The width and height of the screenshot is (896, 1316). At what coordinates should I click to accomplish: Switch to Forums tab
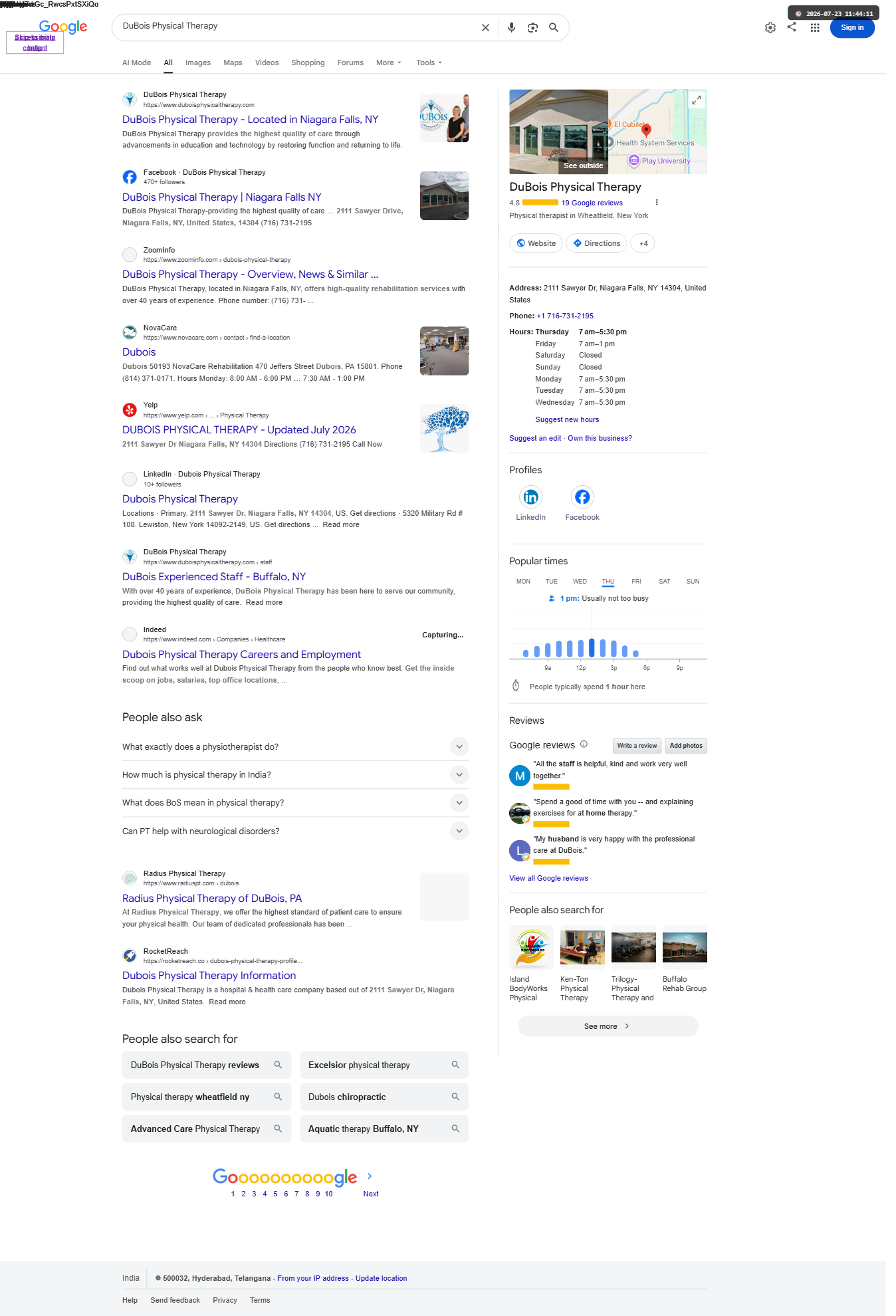pyautogui.click(x=350, y=62)
